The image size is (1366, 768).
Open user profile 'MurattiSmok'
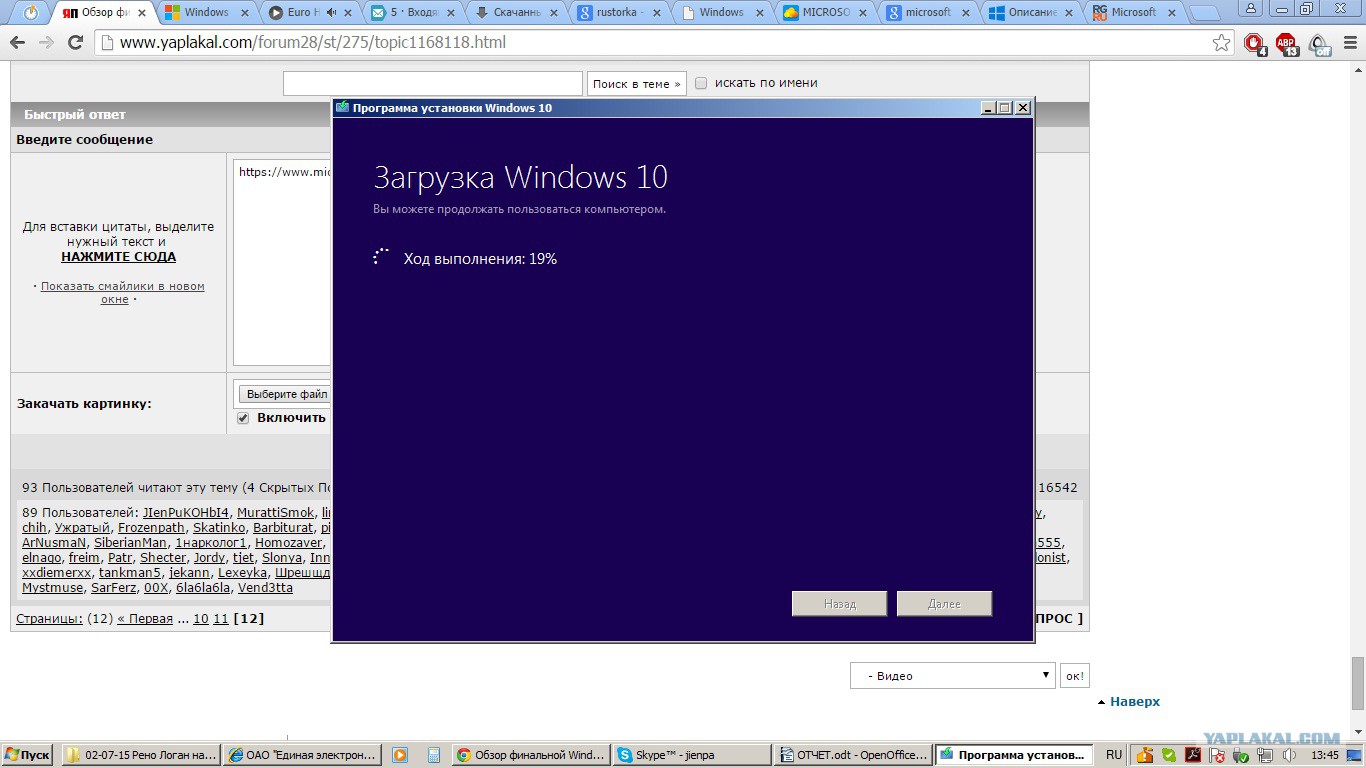[275, 512]
